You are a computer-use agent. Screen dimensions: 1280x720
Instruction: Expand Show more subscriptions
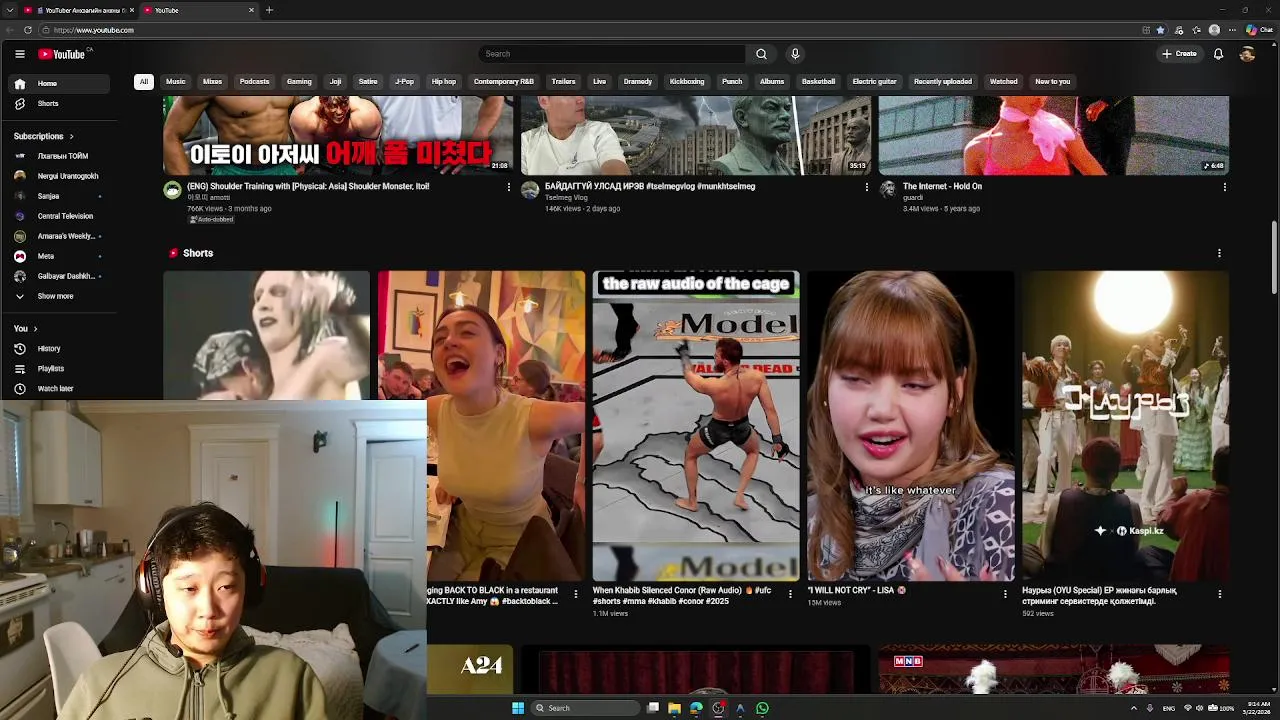coord(60,297)
